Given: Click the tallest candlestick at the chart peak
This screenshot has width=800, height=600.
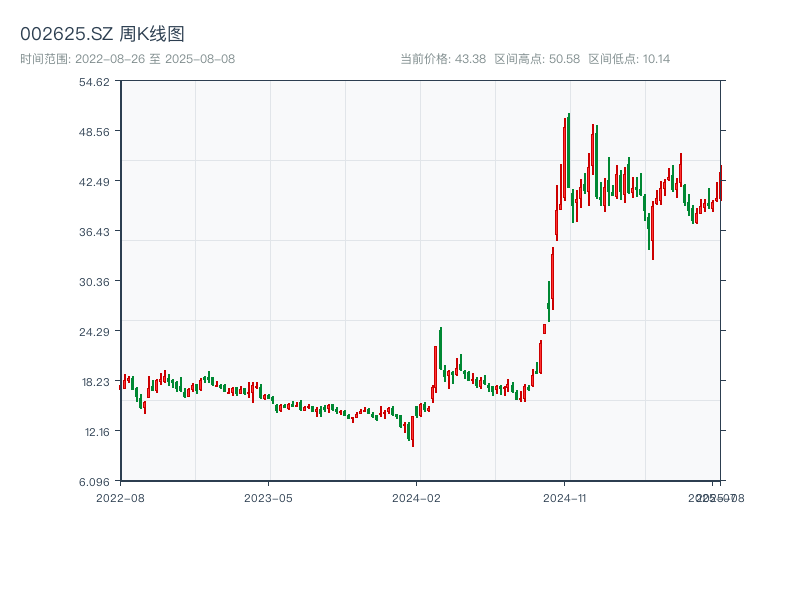Looking at the screenshot, I should coord(568,150).
